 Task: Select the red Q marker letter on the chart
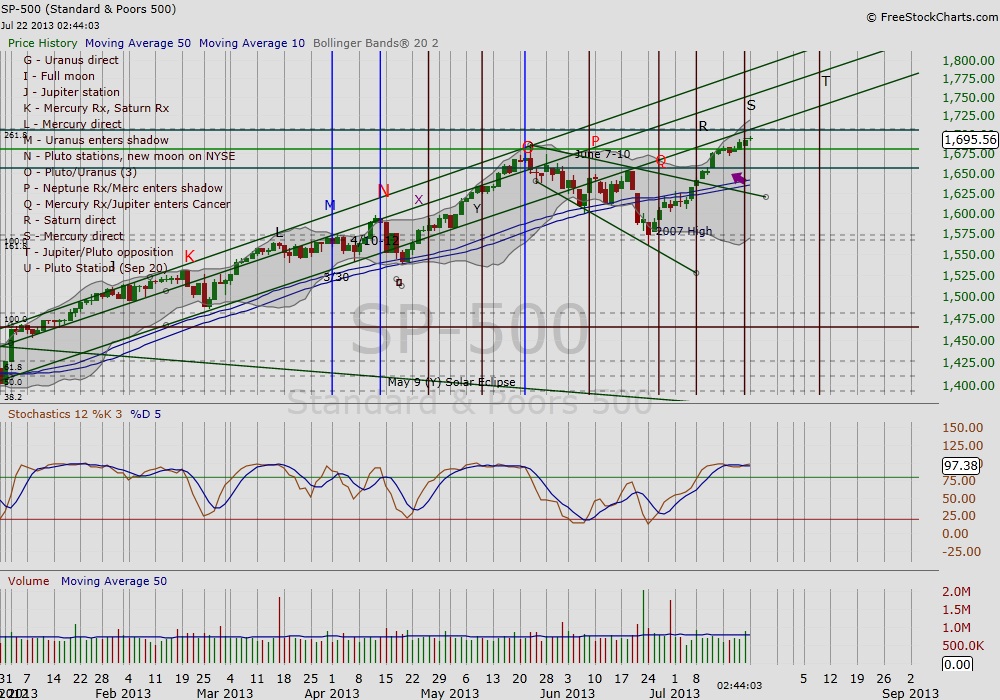coord(661,160)
